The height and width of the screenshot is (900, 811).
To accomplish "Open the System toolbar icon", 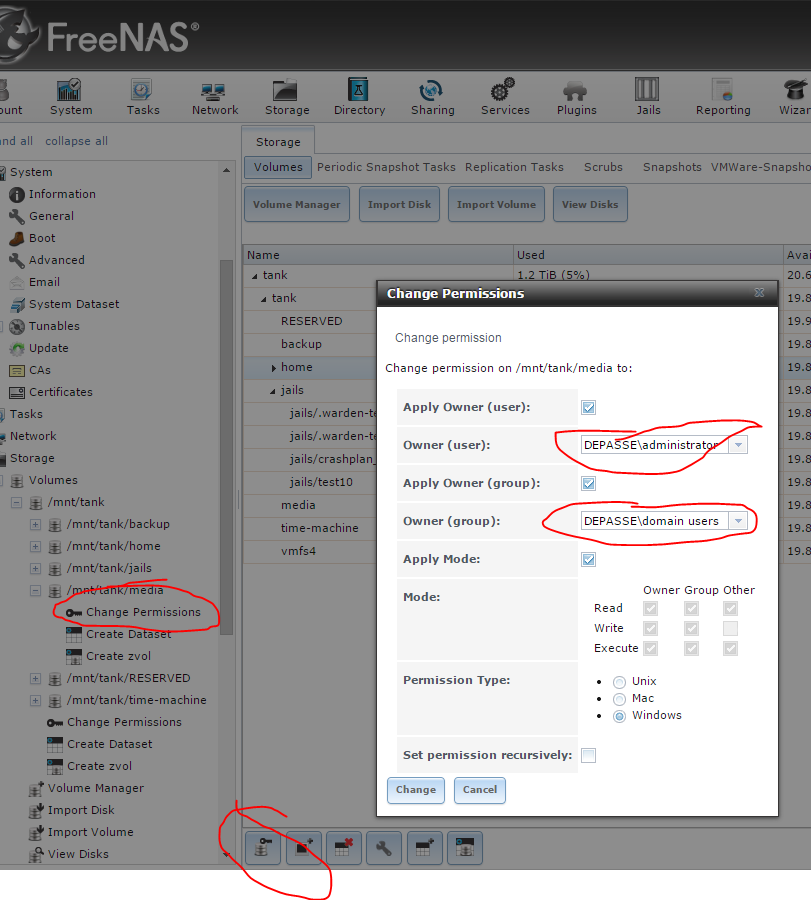I will point(70,96).
